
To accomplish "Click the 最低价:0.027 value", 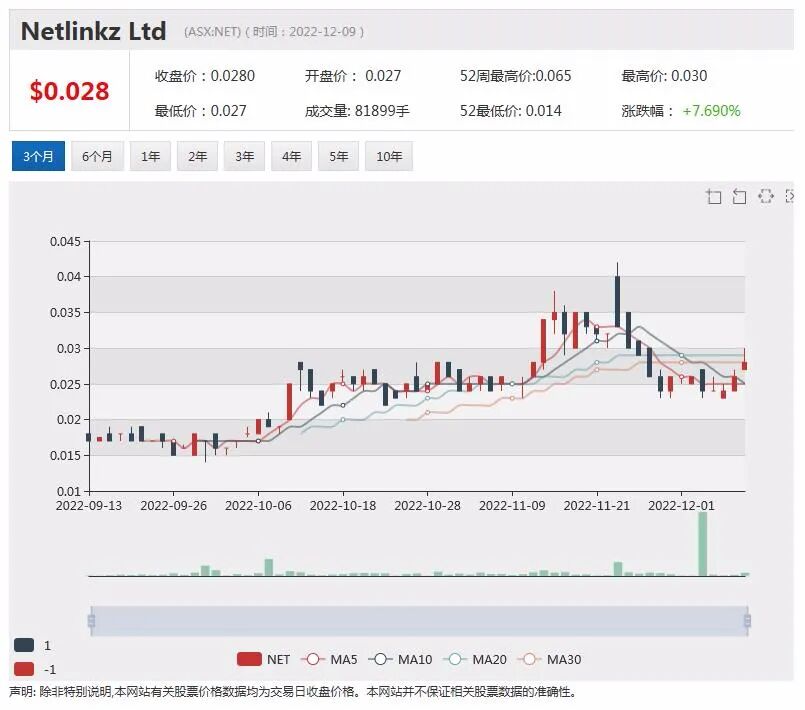I will pos(200,111).
